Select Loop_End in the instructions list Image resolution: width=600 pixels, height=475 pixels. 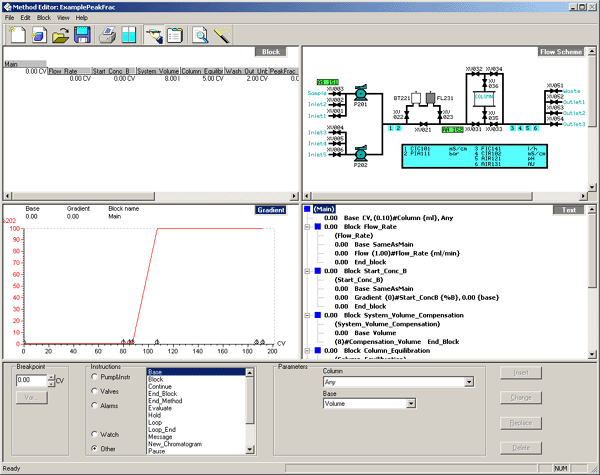coord(162,429)
